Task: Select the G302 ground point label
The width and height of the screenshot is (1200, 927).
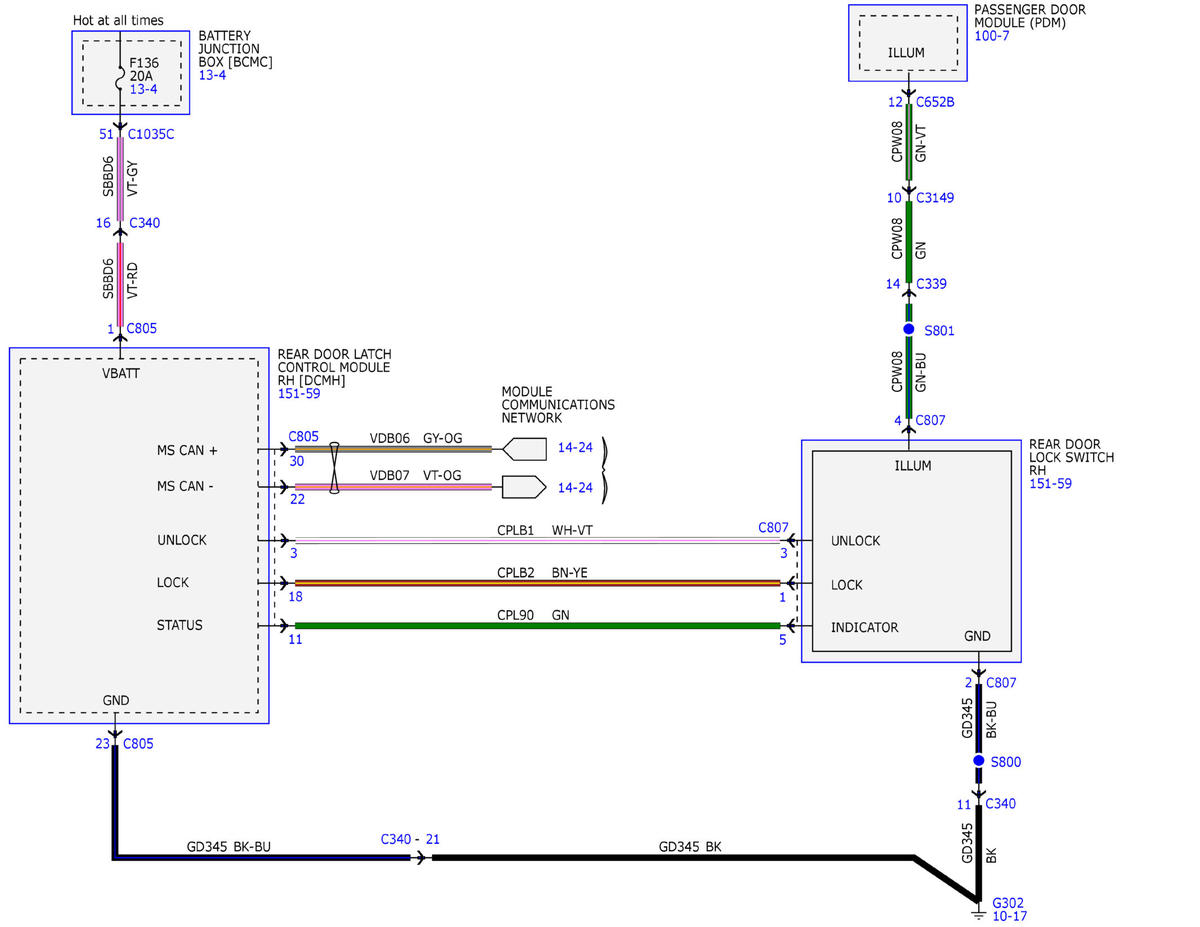Action: click(x=1009, y=902)
